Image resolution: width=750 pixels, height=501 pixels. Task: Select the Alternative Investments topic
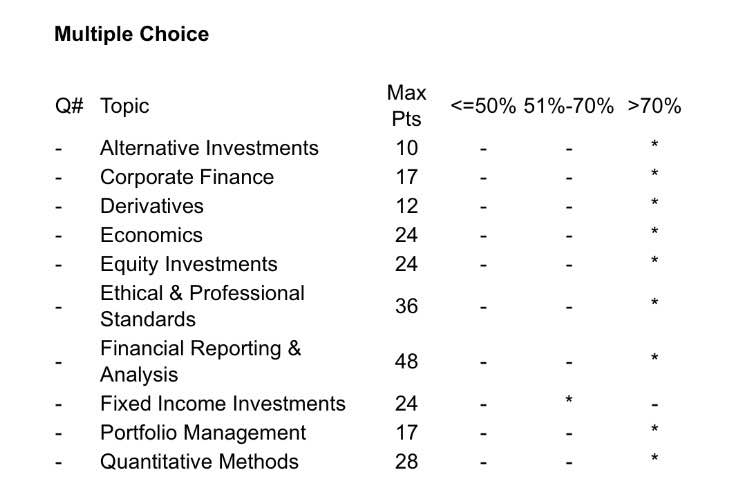pyautogui.click(x=209, y=148)
